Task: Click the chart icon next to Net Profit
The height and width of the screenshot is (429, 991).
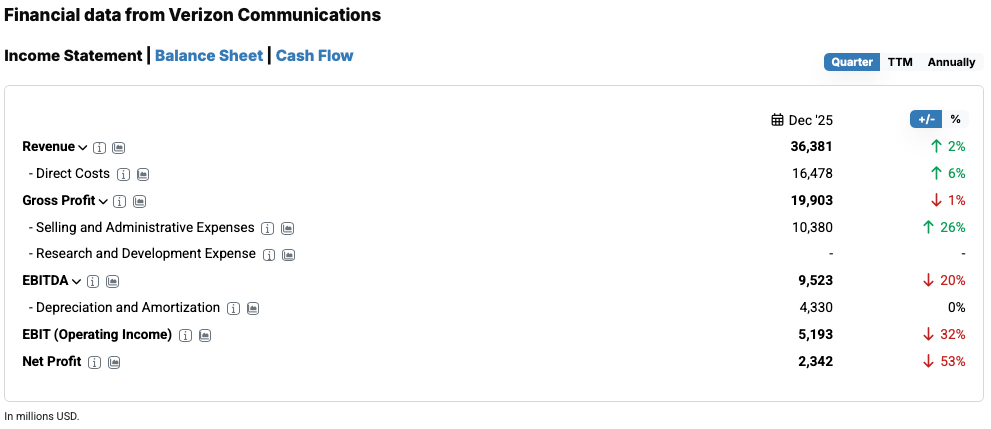Action: [114, 362]
